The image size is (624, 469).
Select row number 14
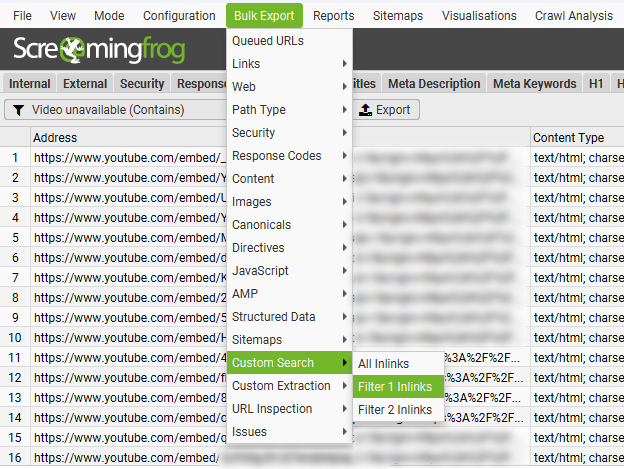tap(15, 418)
